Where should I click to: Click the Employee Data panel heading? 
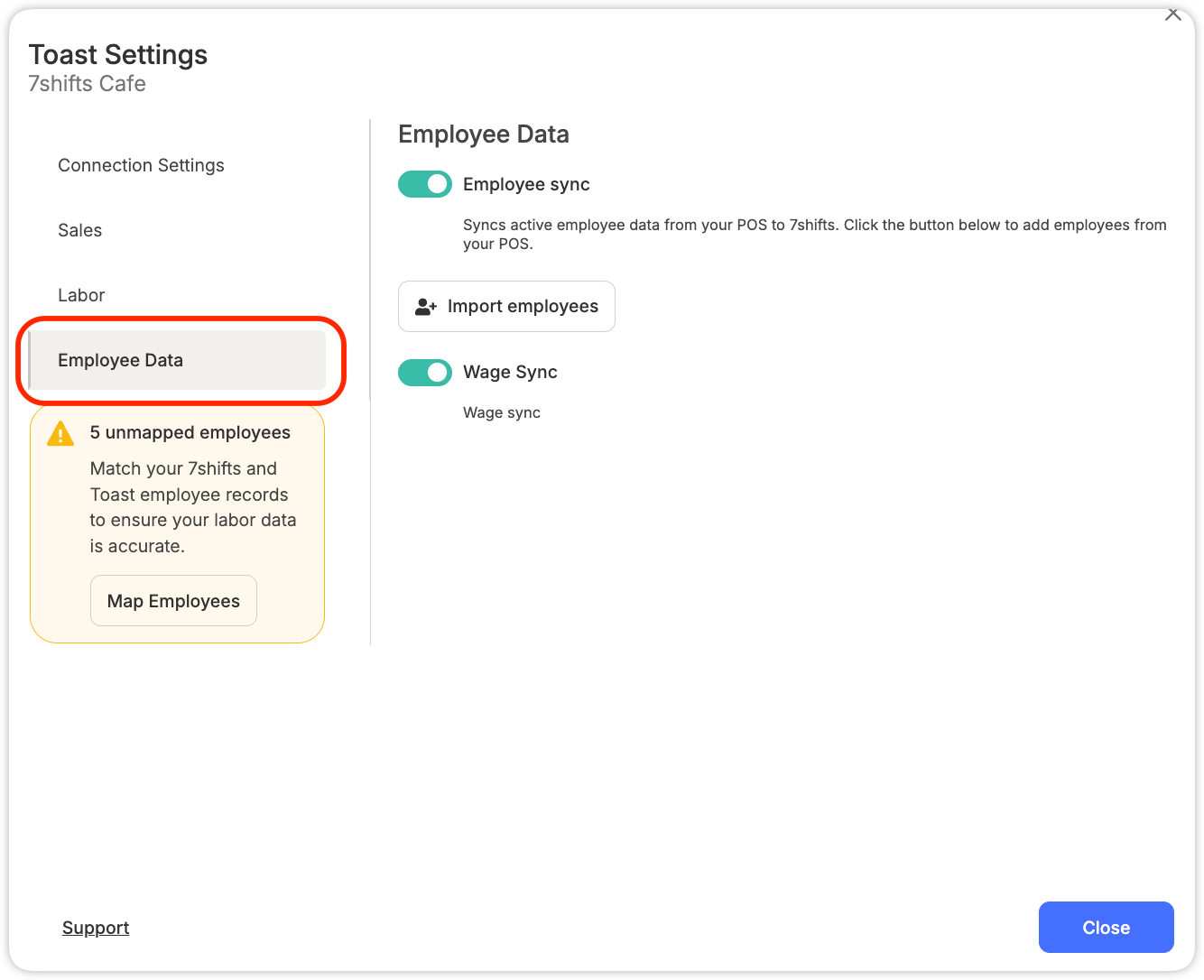pyautogui.click(x=484, y=134)
